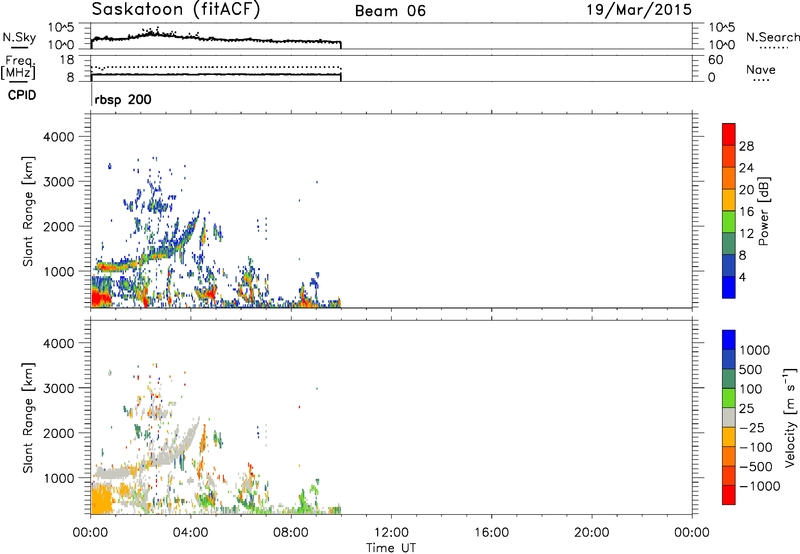Click the 'Nave' legend label
The width and height of the screenshot is (800, 554).
(761, 70)
